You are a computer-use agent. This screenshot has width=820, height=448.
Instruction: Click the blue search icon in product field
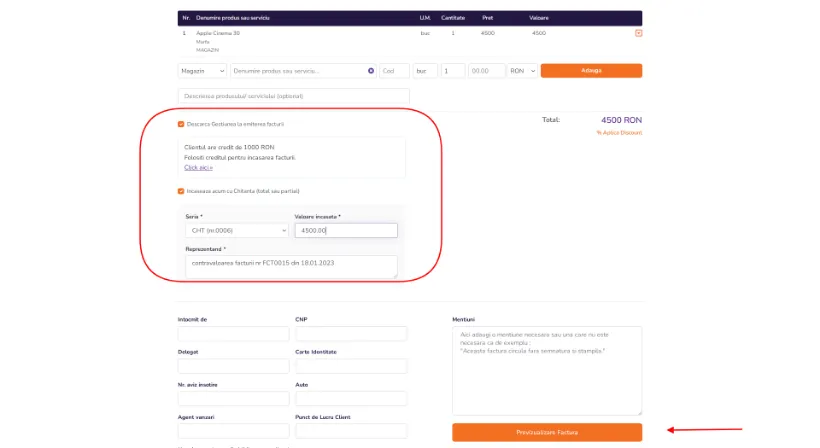point(371,71)
